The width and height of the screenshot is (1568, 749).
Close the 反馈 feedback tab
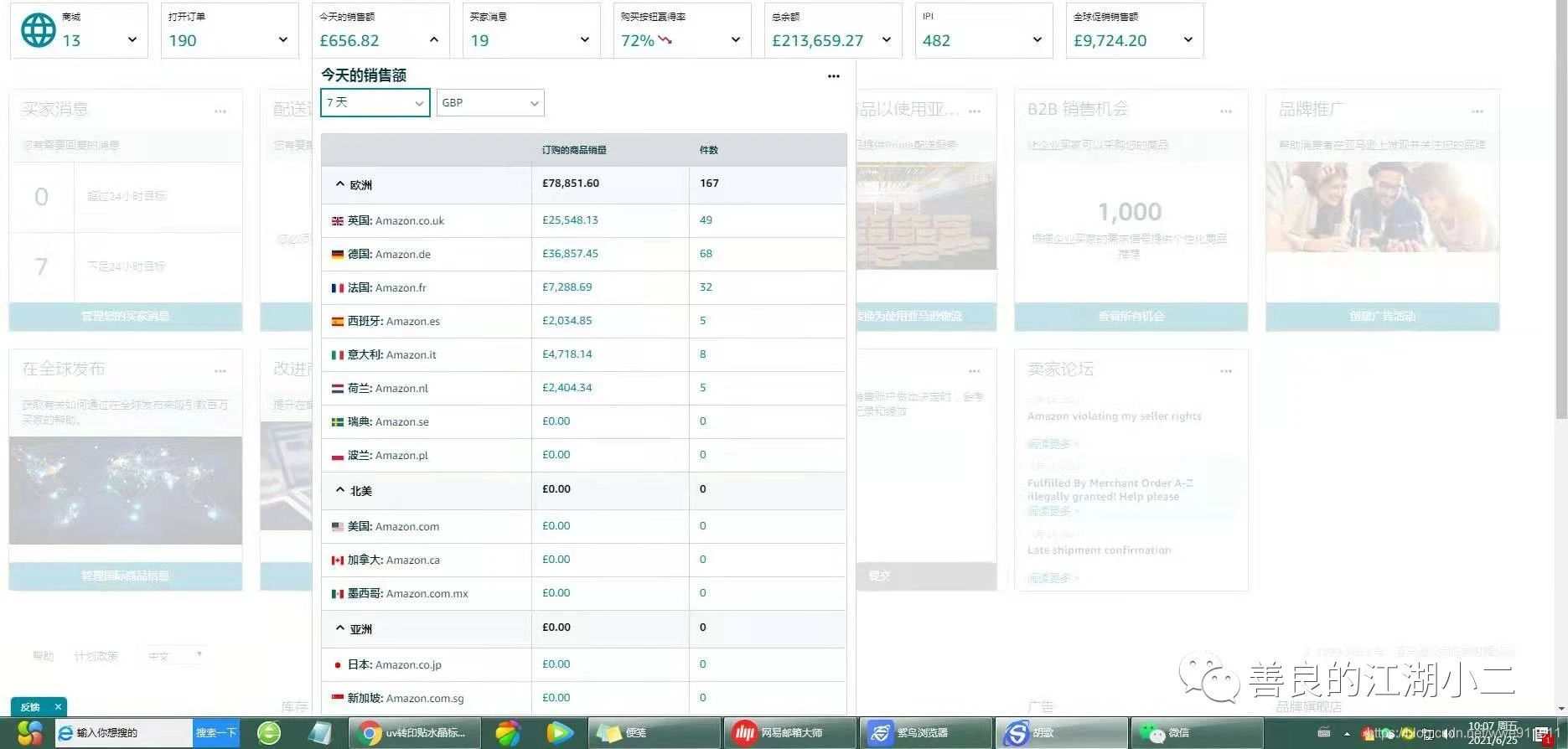(58, 707)
